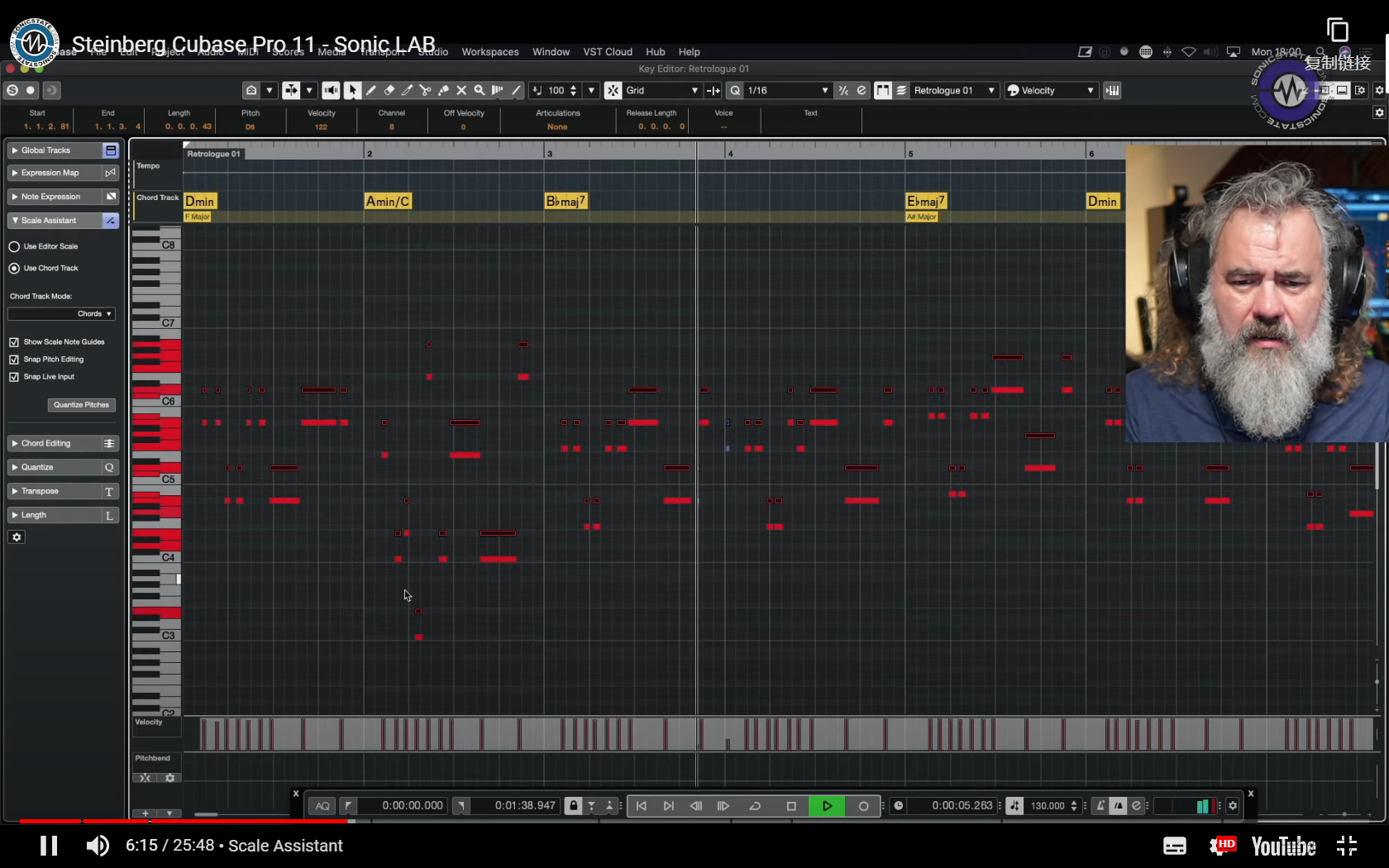The width and height of the screenshot is (1389, 868).
Task: Select the Zoom magnifier tool
Action: [x=480, y=90]
